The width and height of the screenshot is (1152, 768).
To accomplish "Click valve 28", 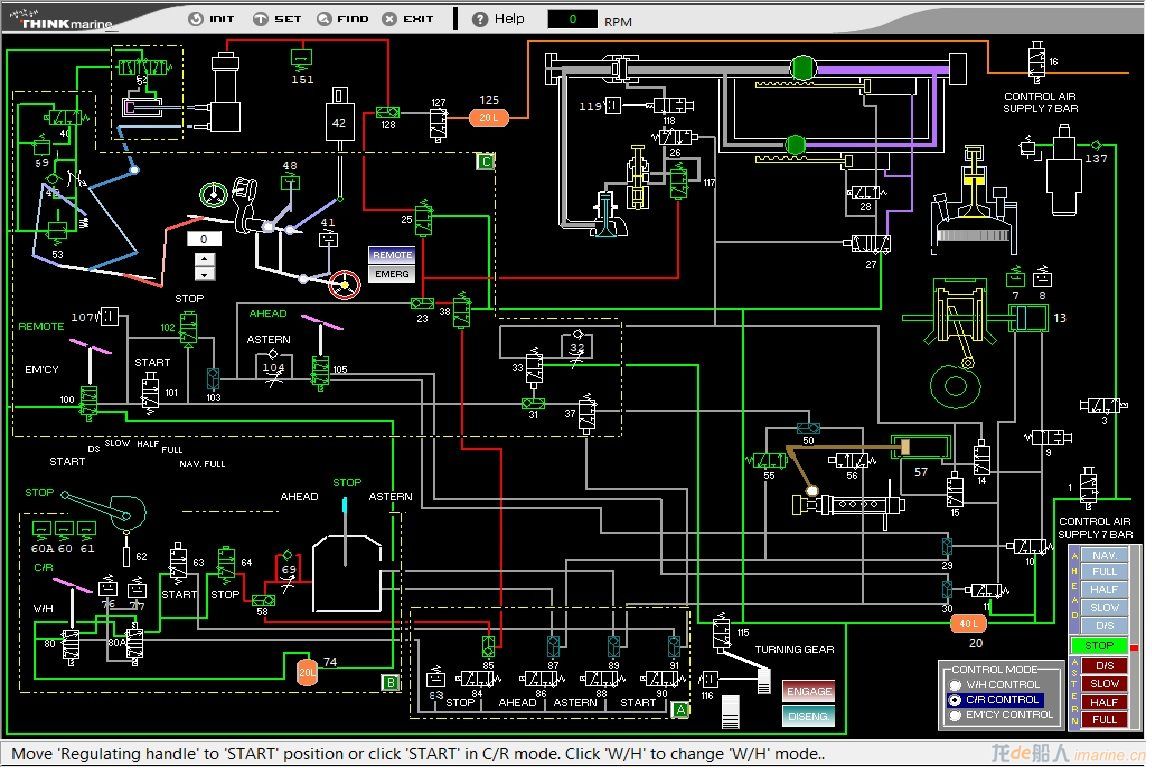I will [865, 193].
